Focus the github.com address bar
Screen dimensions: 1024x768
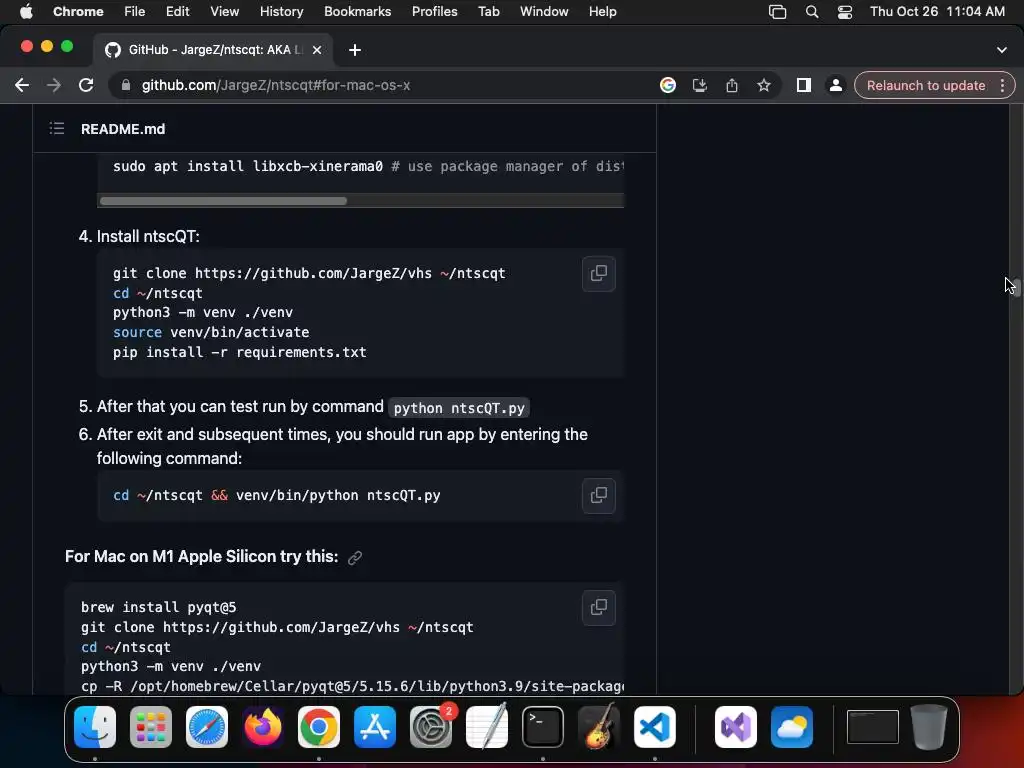[392, 85]
